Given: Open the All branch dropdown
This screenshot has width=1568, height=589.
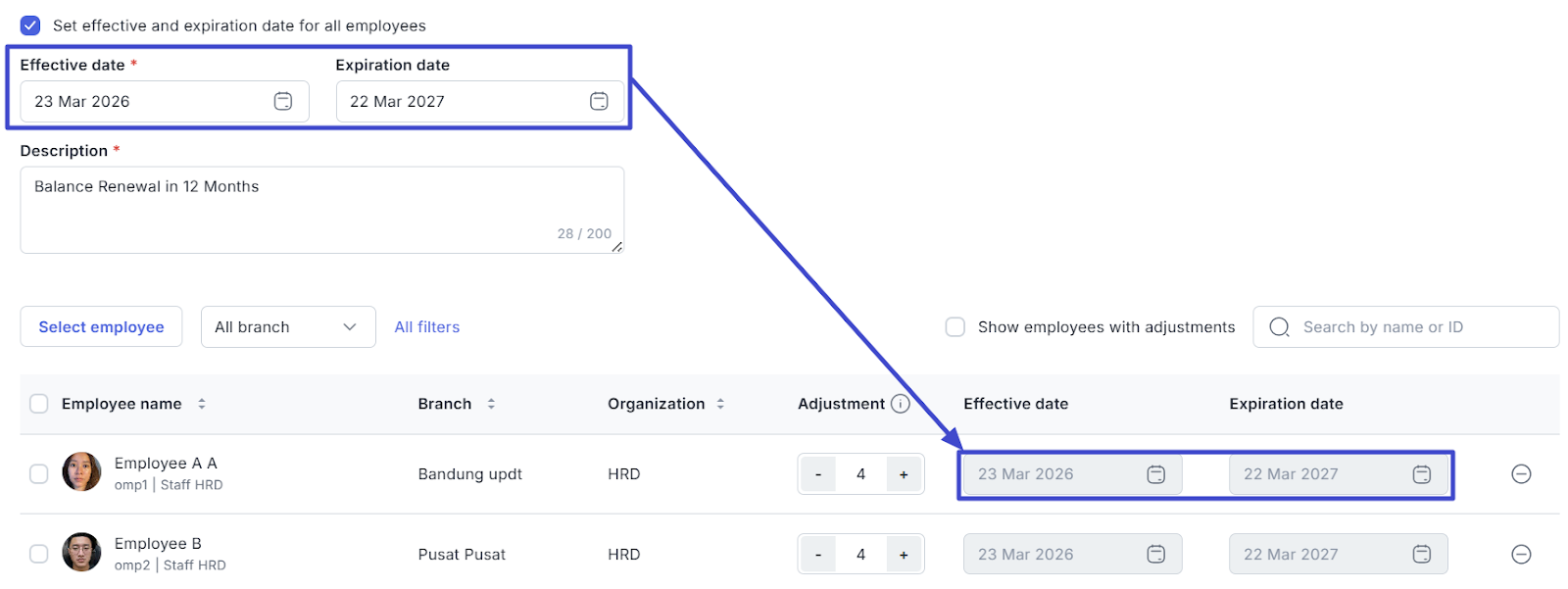Looking at the screenshot, I should (x=287, y=327).
